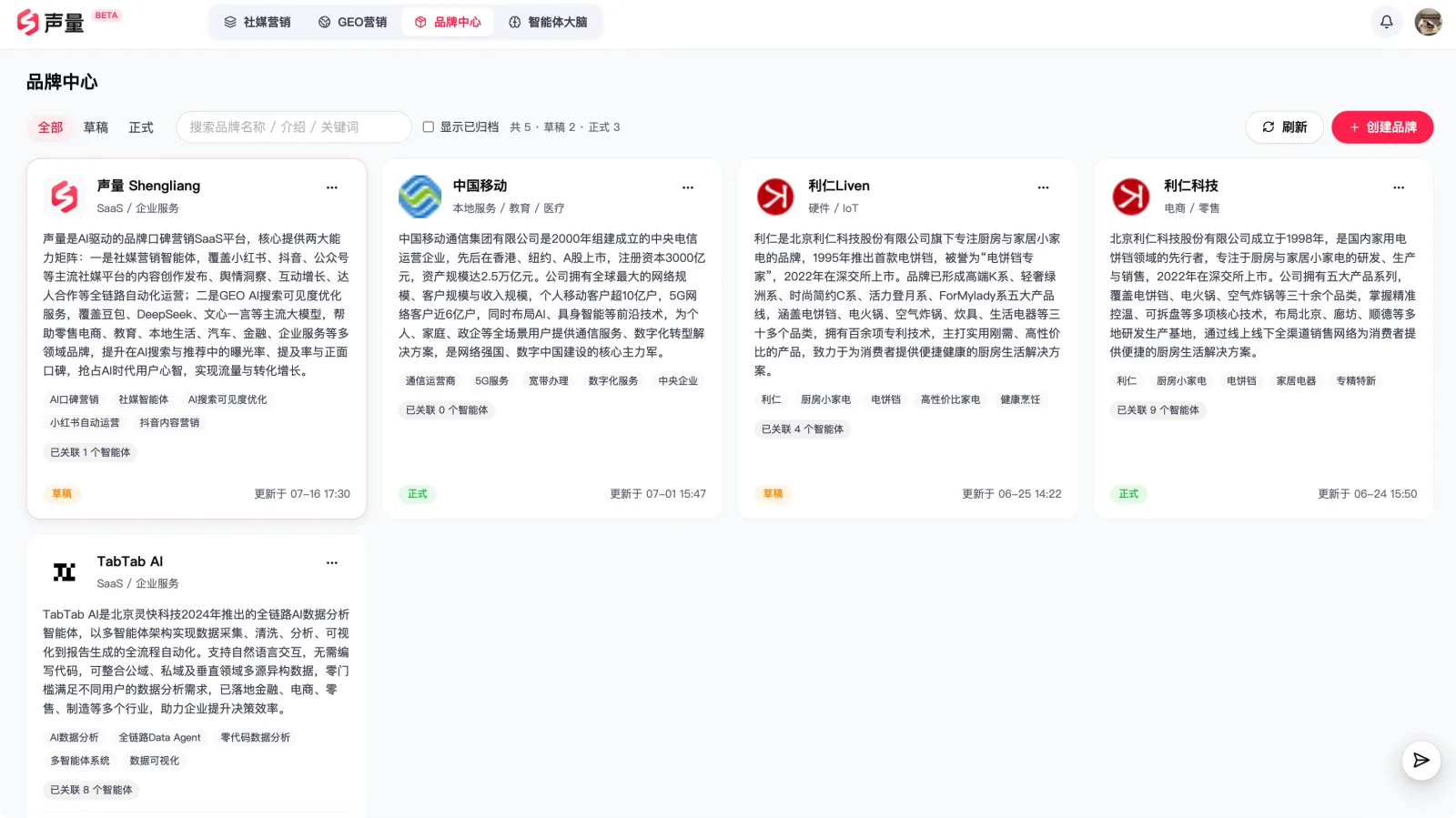This screenshot has height=818, width=1456.
Task: Open the 智能体大脑 navigation tab
Action: (548, 22)
